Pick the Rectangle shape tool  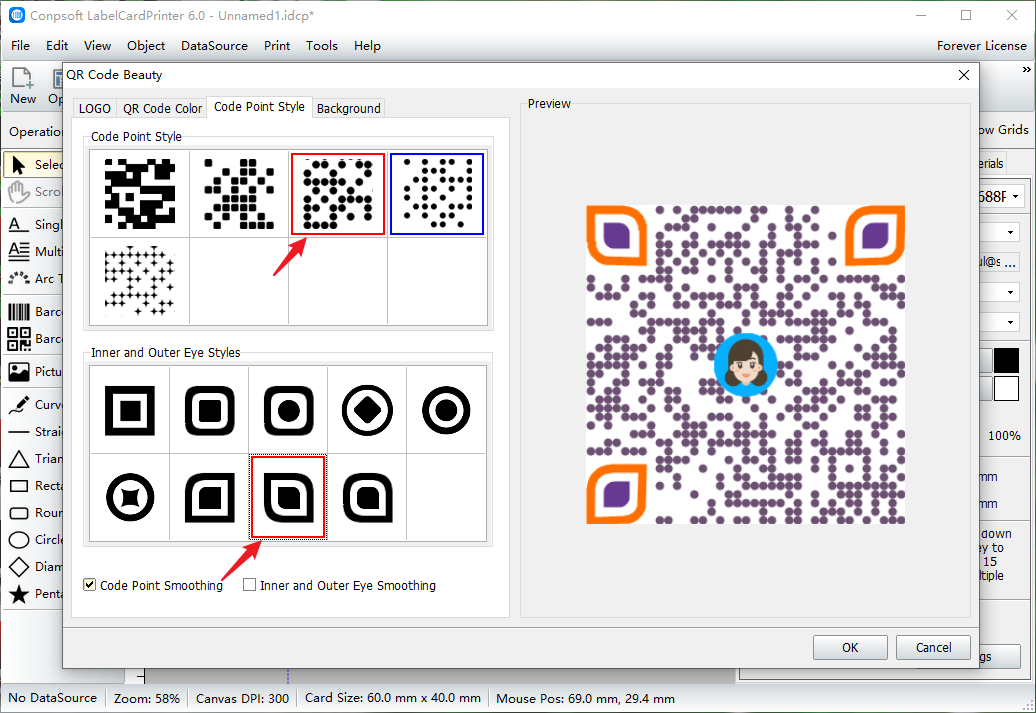click(33, 486)
